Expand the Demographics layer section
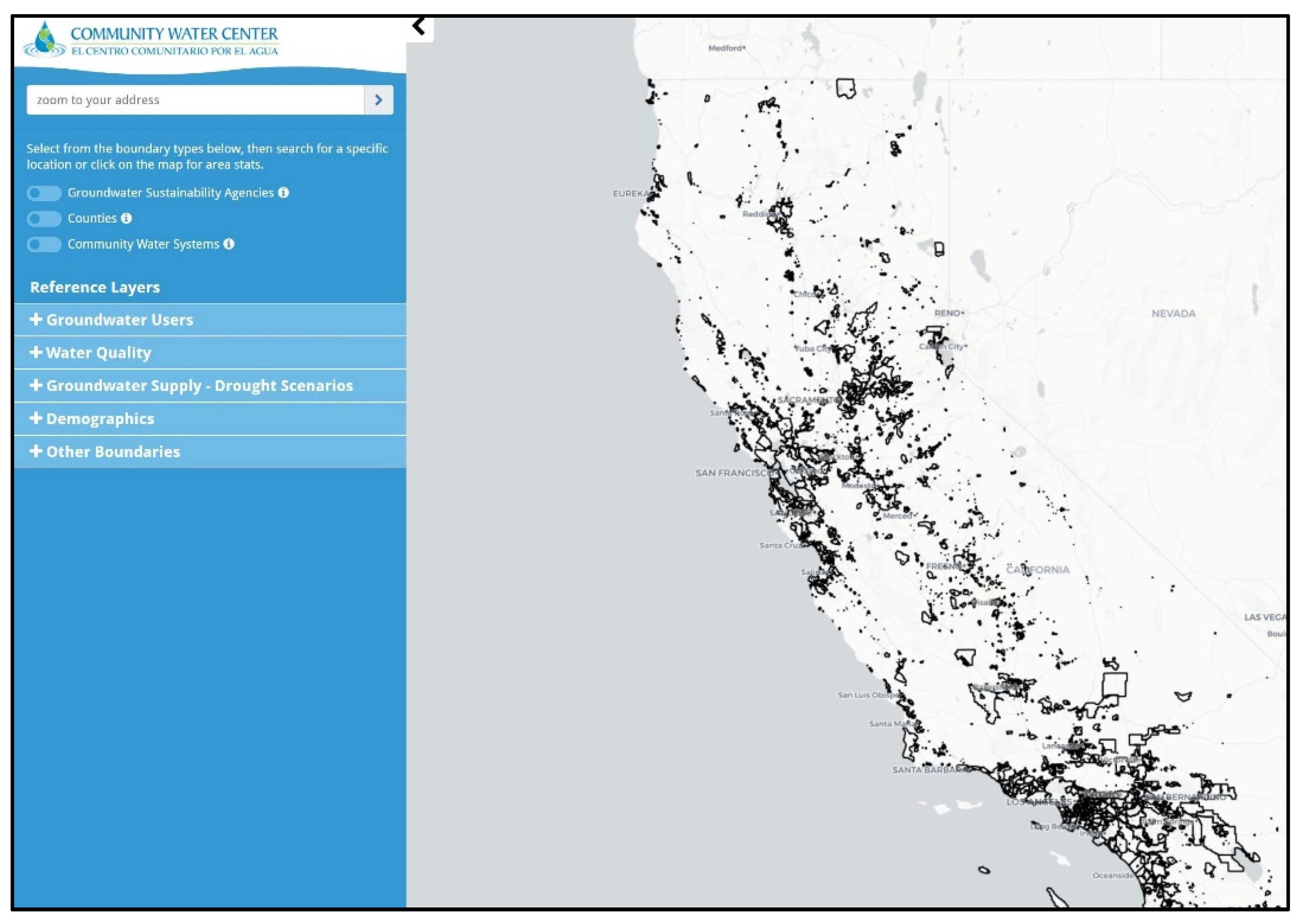The image size is (1301, 924). pyautogui.click(x=100, y=419)
